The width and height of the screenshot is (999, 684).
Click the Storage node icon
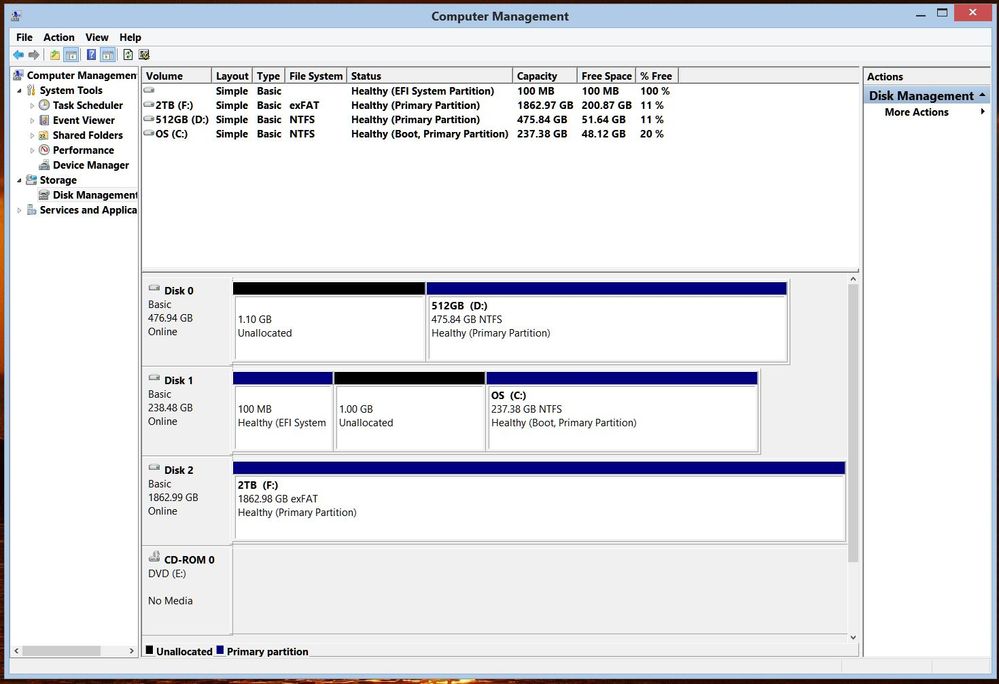tap(31, 180)
